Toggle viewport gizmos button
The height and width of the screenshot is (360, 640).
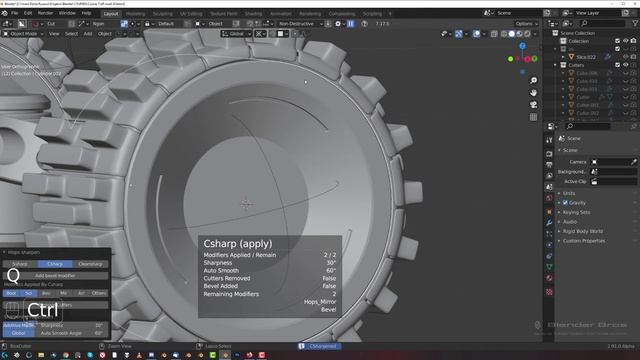pos(459,34)
